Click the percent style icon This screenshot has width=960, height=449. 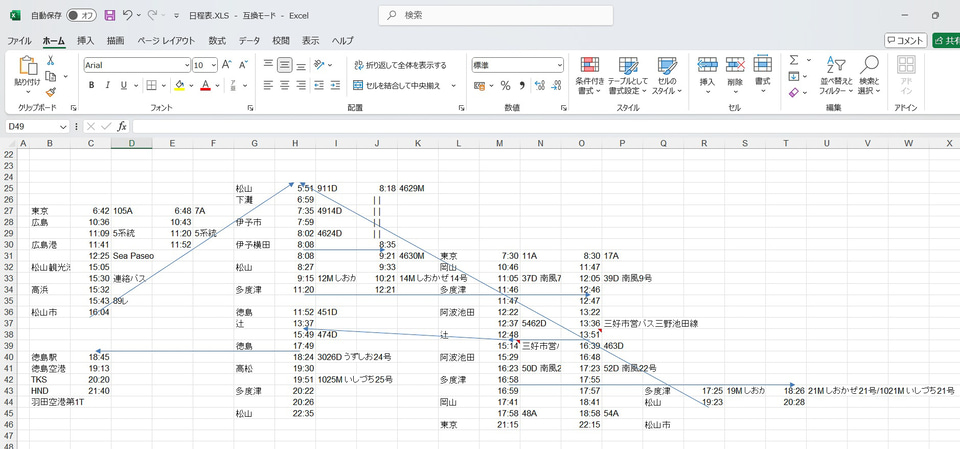pos(506,85)
